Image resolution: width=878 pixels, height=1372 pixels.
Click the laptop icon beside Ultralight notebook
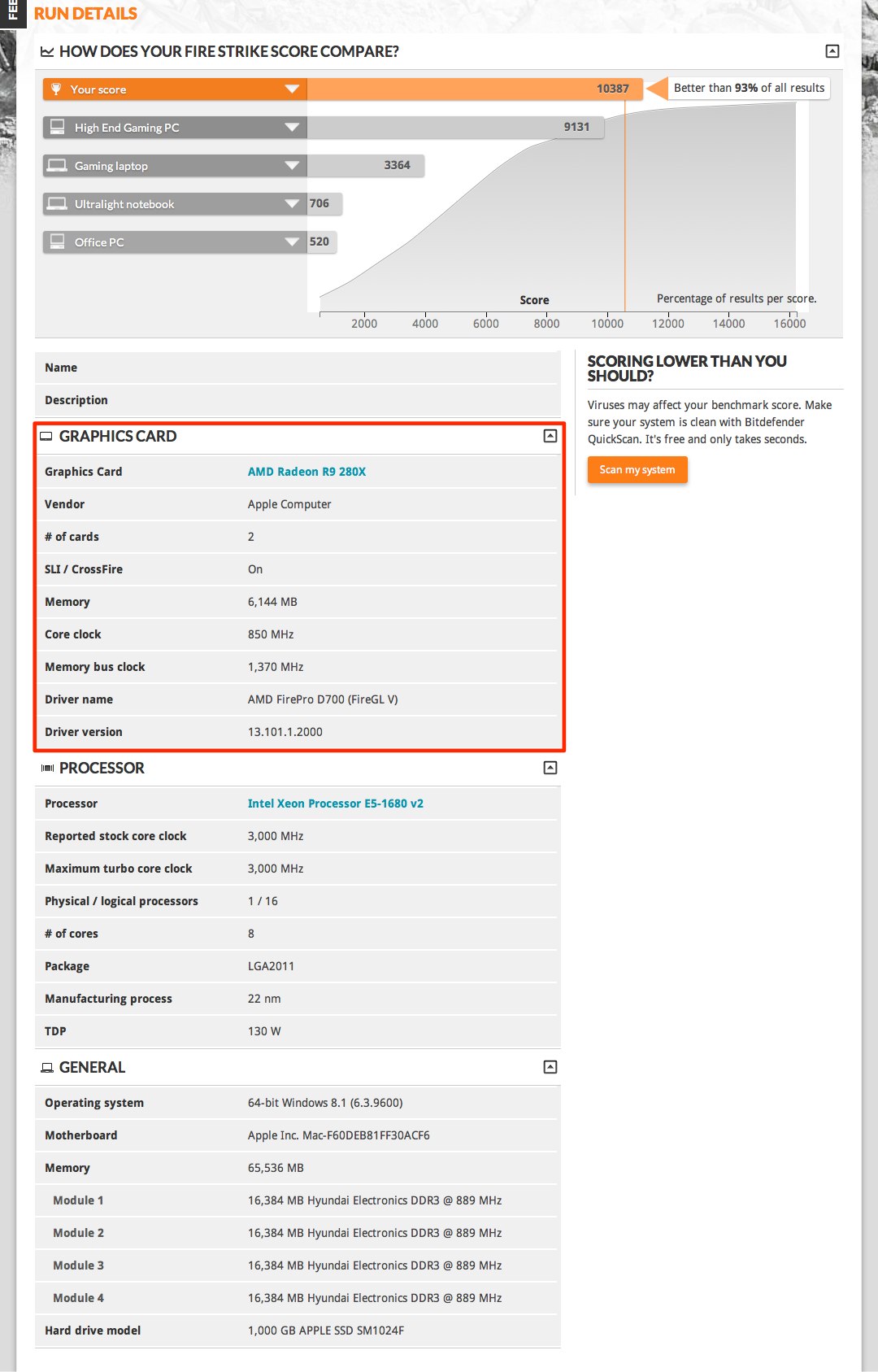pyautogui.click(x=57, y=203)
